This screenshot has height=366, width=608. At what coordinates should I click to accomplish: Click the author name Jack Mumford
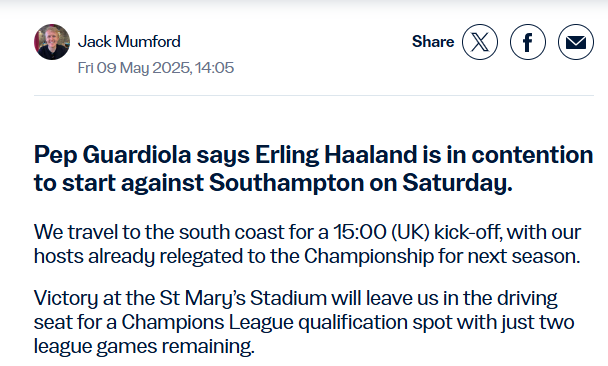tap(129, 41)
